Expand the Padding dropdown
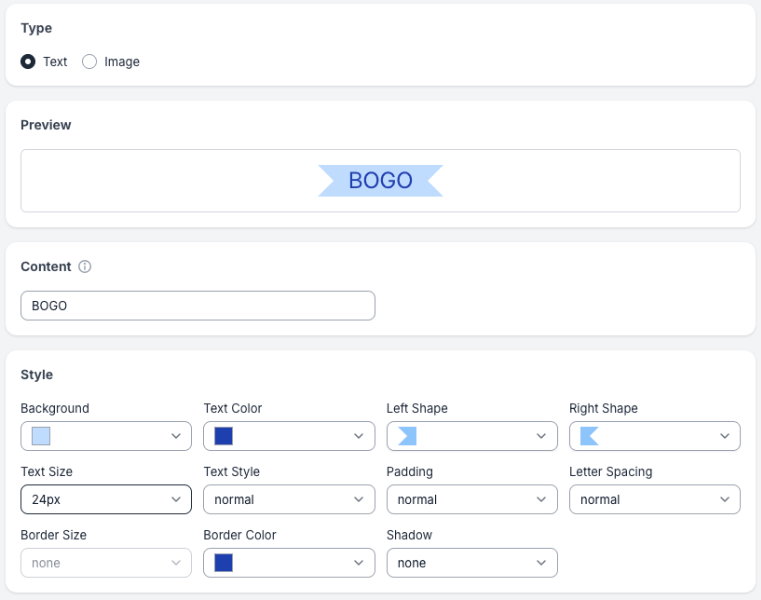The height and width of the screenshot is (600, 761). [x=471, y=499]
